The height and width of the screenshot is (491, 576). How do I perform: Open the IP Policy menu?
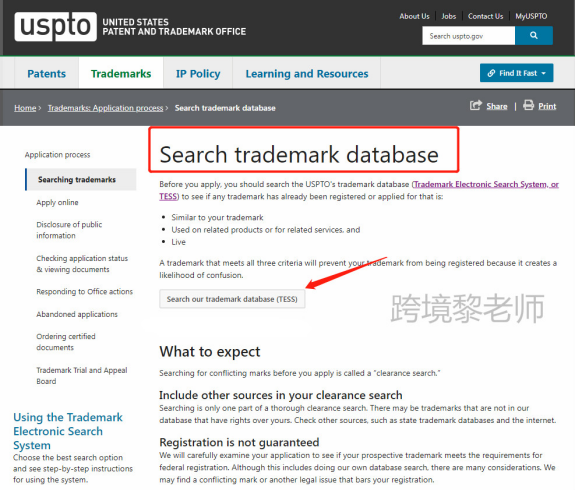pos(198,73)
